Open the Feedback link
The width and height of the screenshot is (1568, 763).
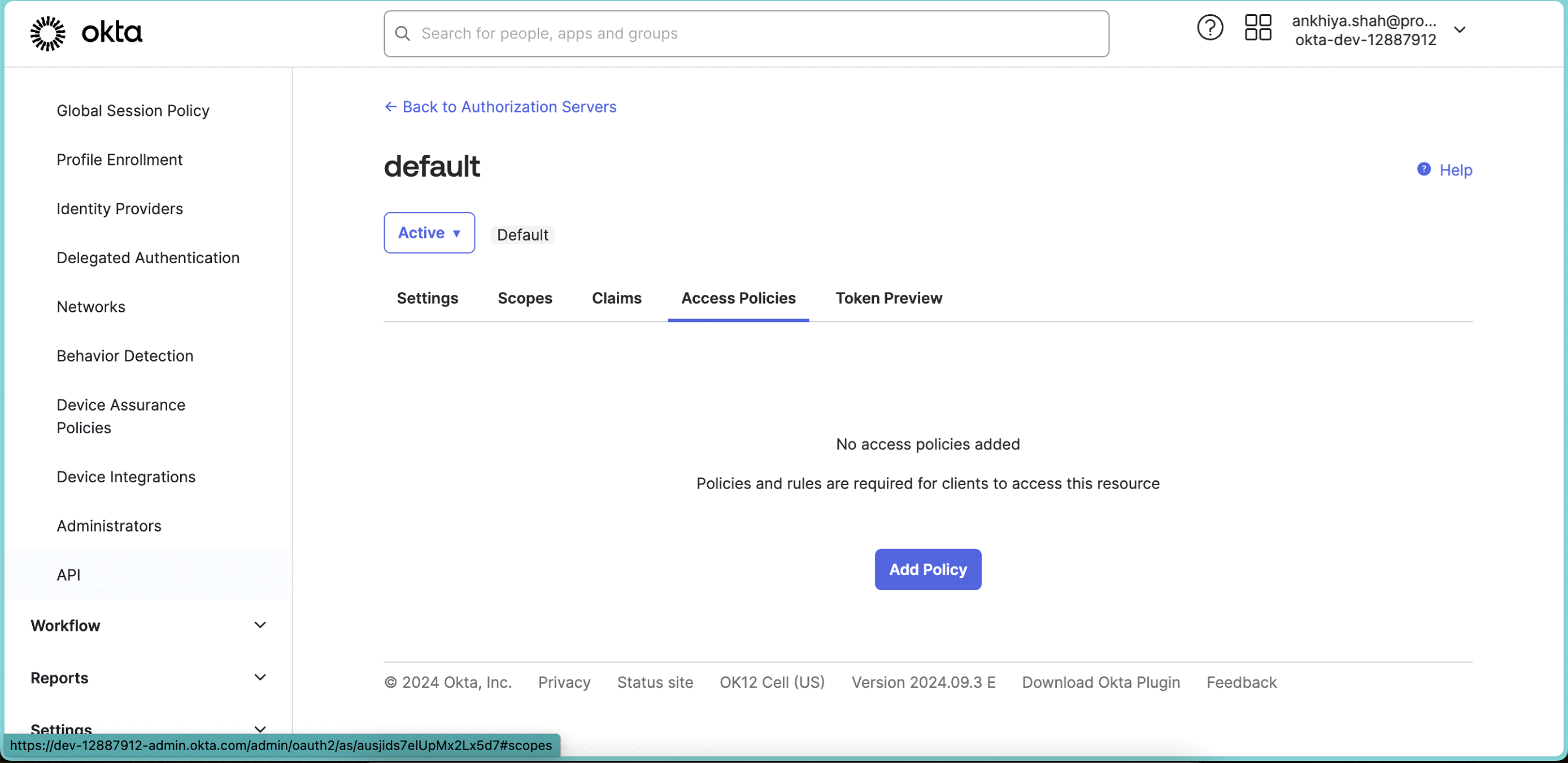[x=1241, y=682]
